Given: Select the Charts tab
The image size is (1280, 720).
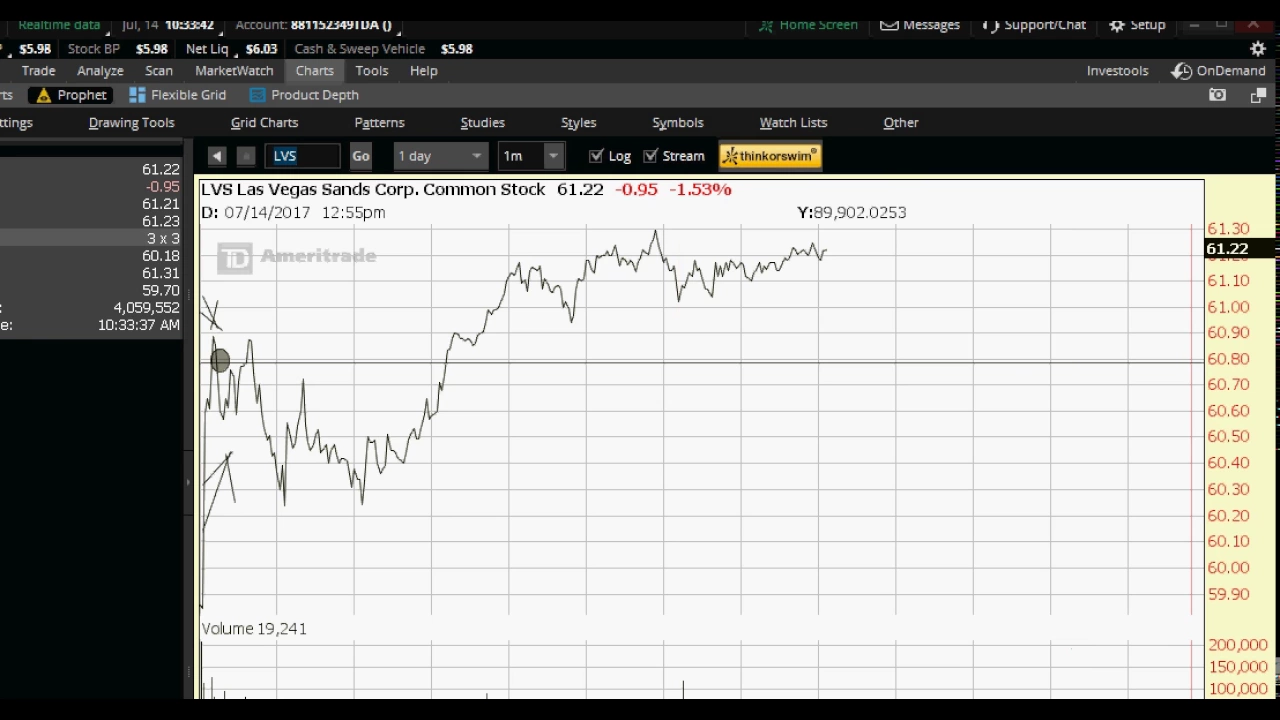Looking at the screenshot, I should pos(314,71).
